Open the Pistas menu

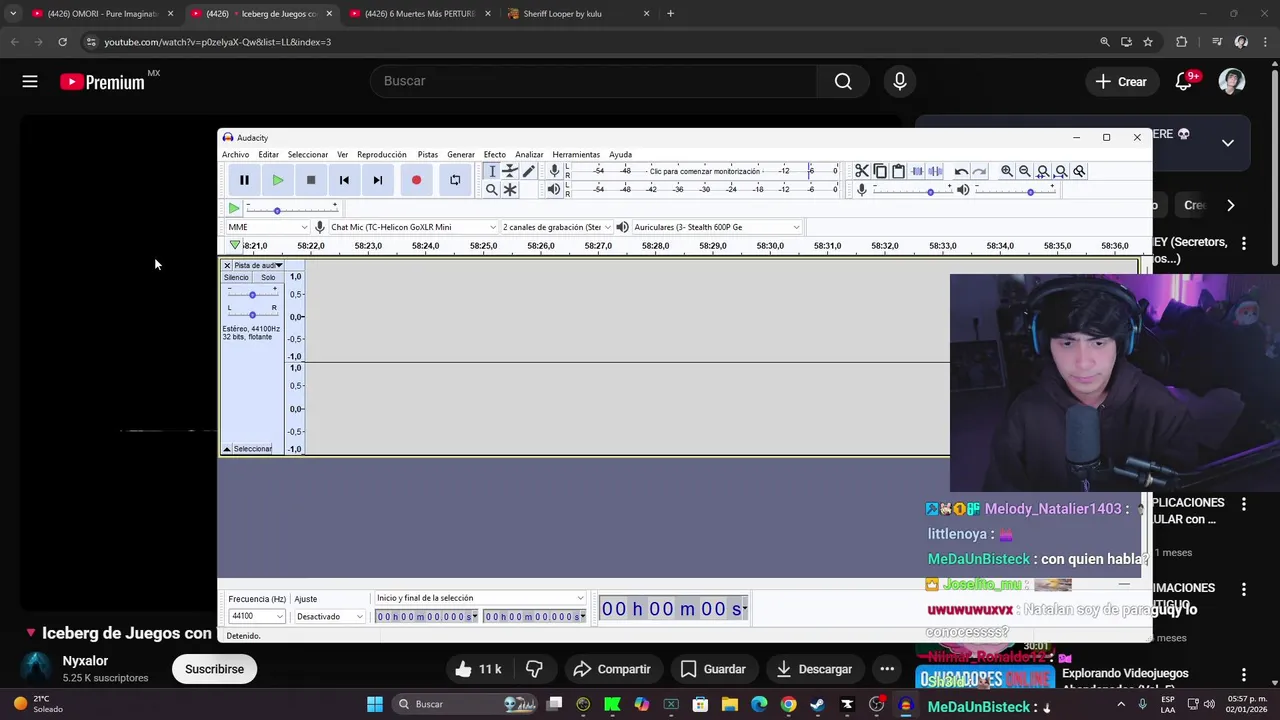pyautogui.click(x=428, y=154)
